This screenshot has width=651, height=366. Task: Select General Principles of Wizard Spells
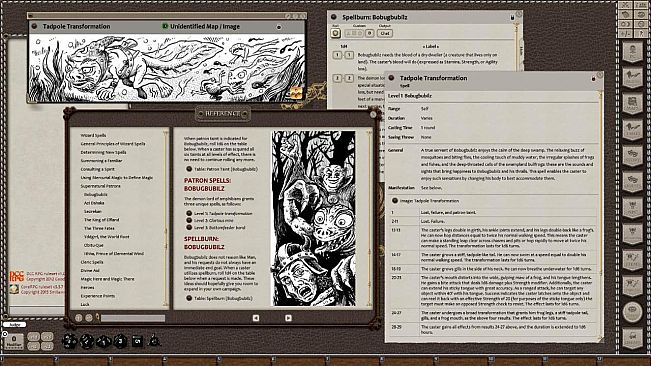[113, 144]
